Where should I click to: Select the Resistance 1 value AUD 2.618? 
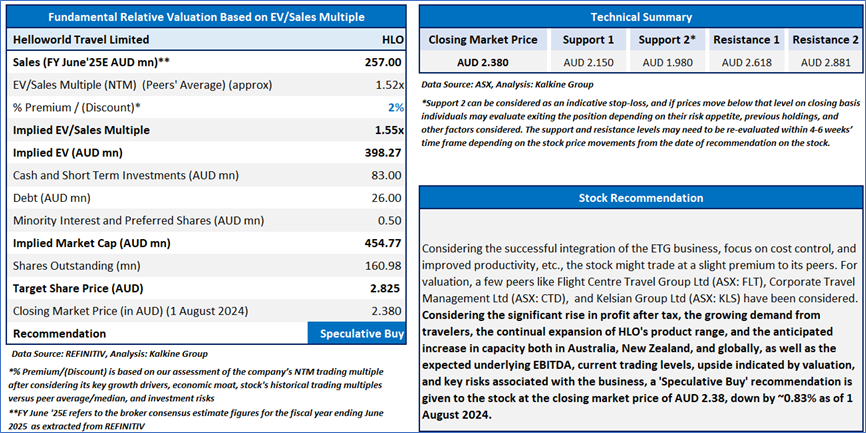(x=745, y=62)
